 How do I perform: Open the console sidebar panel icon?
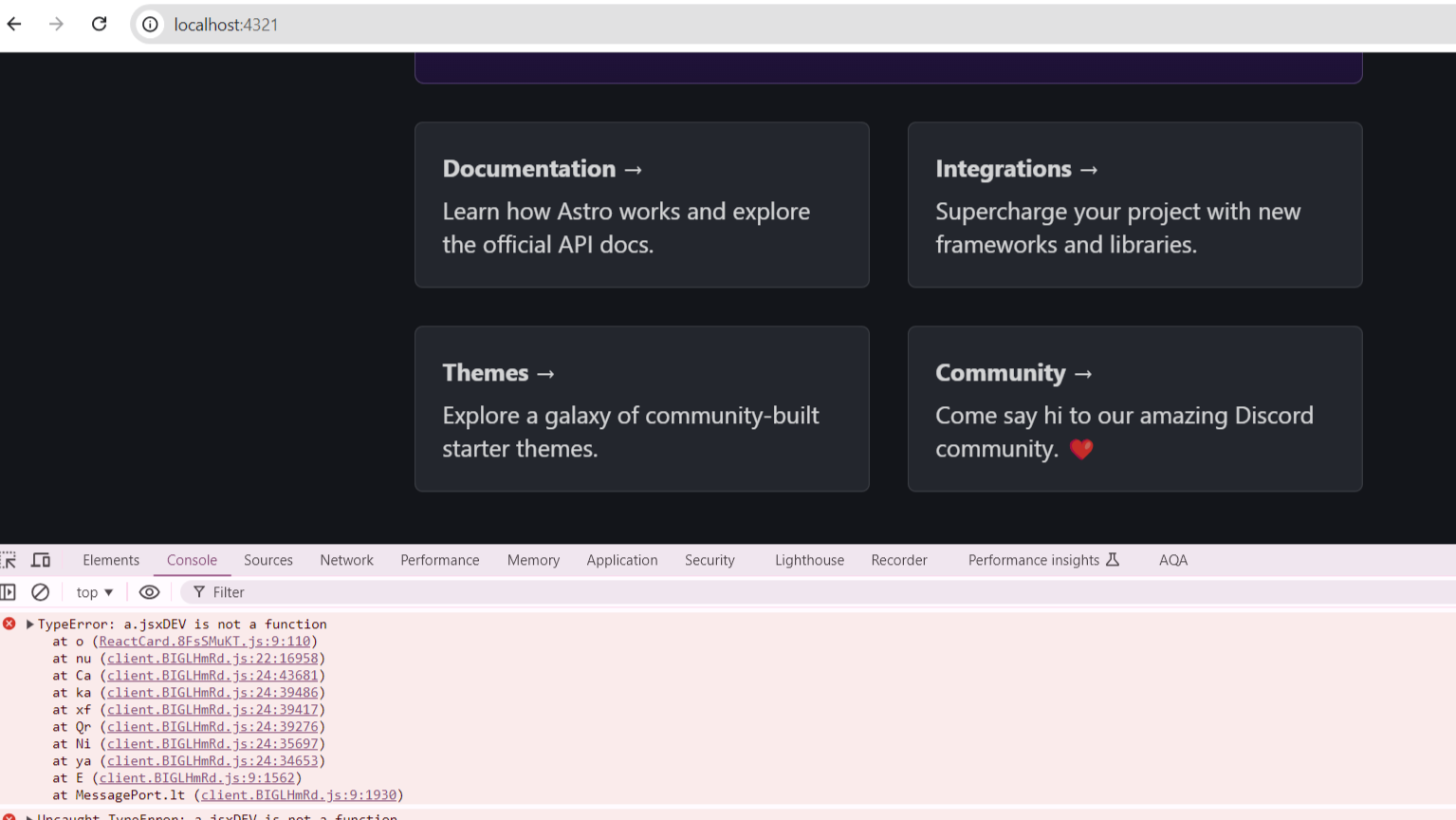[9, 591]
